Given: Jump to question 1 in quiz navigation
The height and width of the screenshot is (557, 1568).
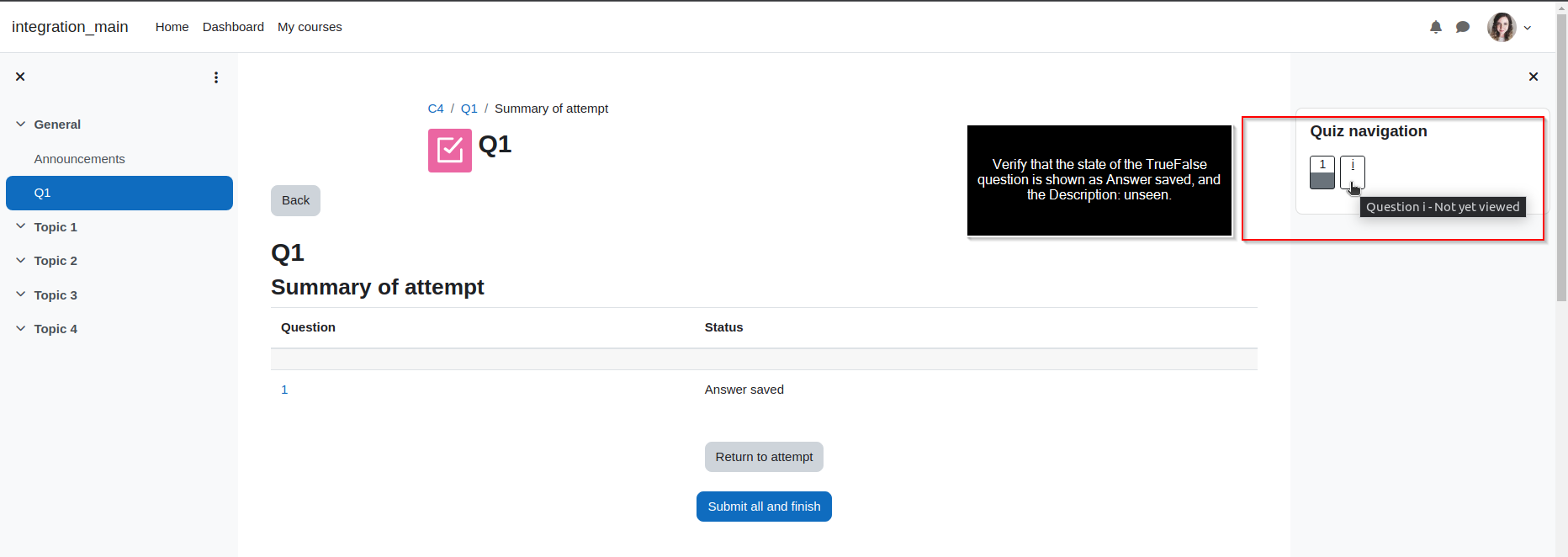Looking at the screenshot, I should point(1322,172).
